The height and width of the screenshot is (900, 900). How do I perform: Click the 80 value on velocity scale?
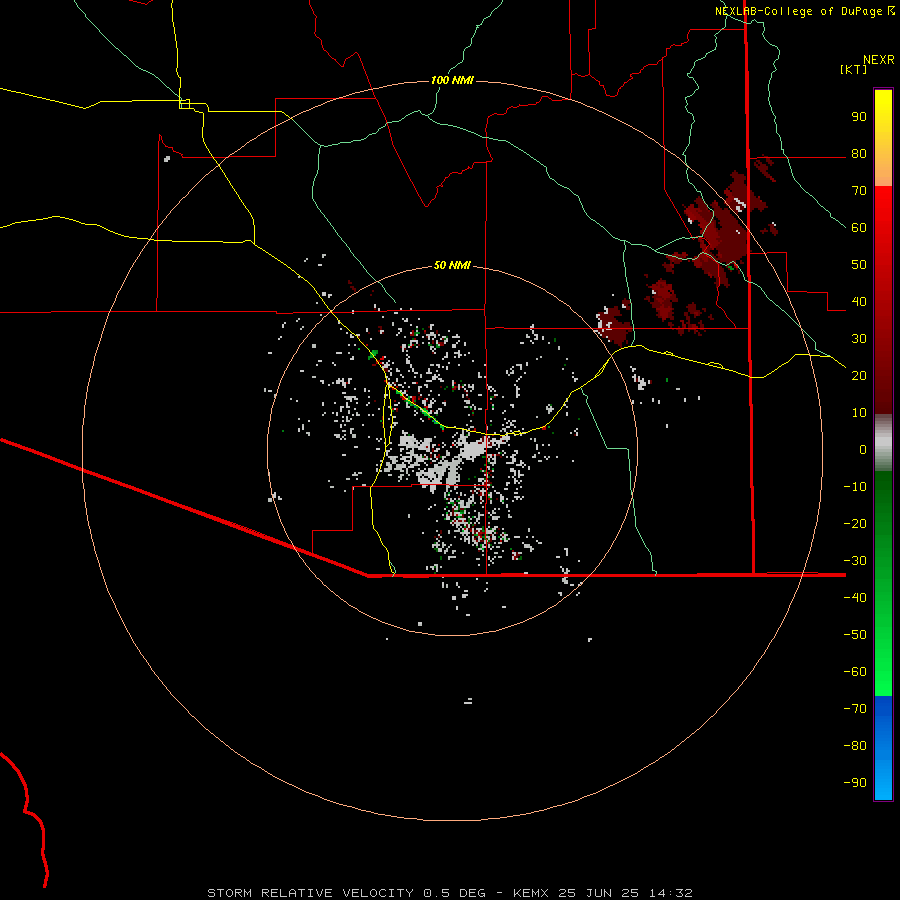click(859, 154)
